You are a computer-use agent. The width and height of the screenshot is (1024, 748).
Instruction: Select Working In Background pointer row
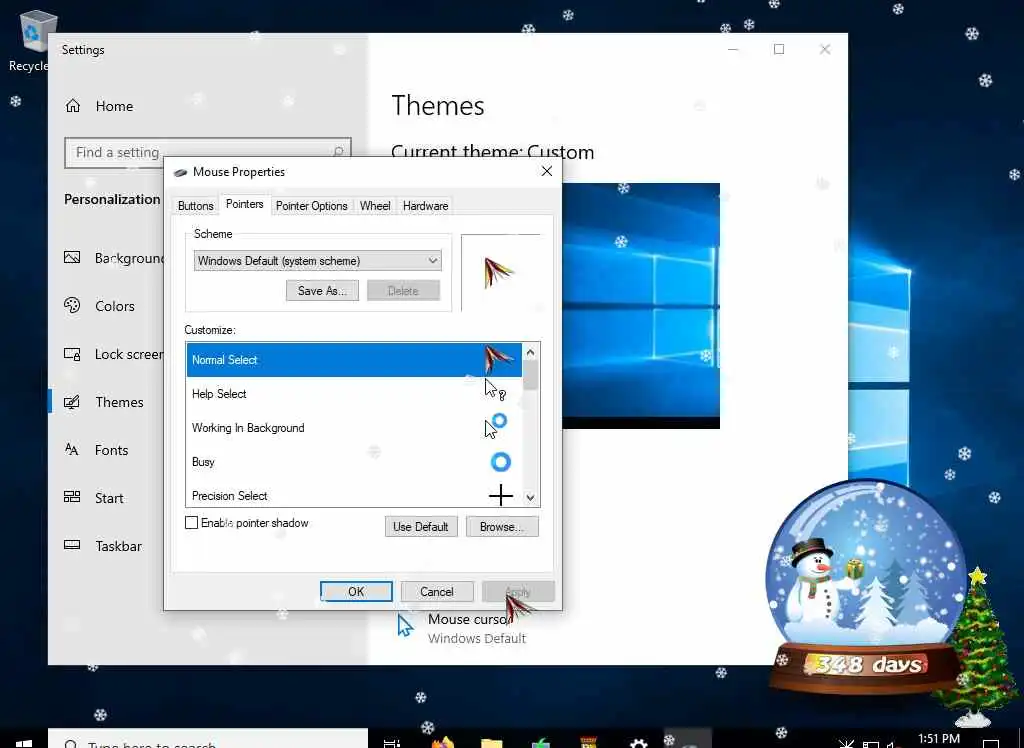point(354,428)
